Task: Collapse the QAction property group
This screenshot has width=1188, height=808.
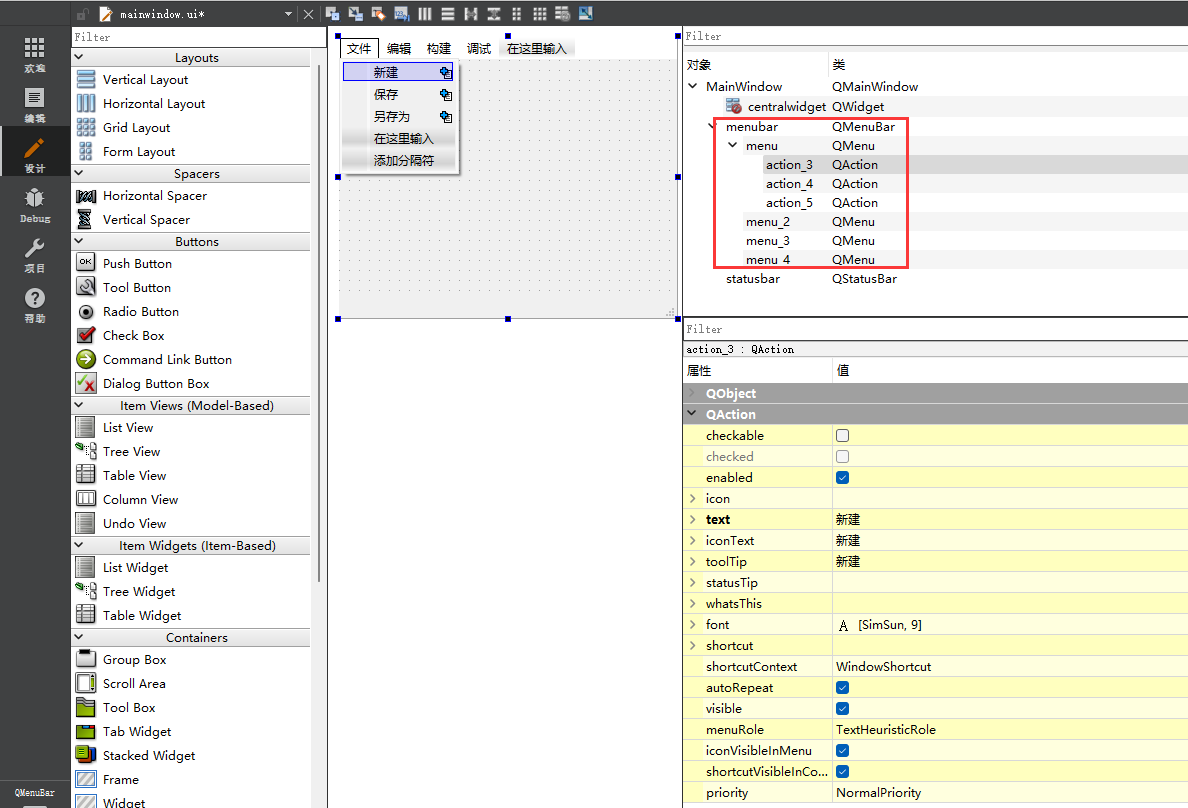Action: pos(692,414)
